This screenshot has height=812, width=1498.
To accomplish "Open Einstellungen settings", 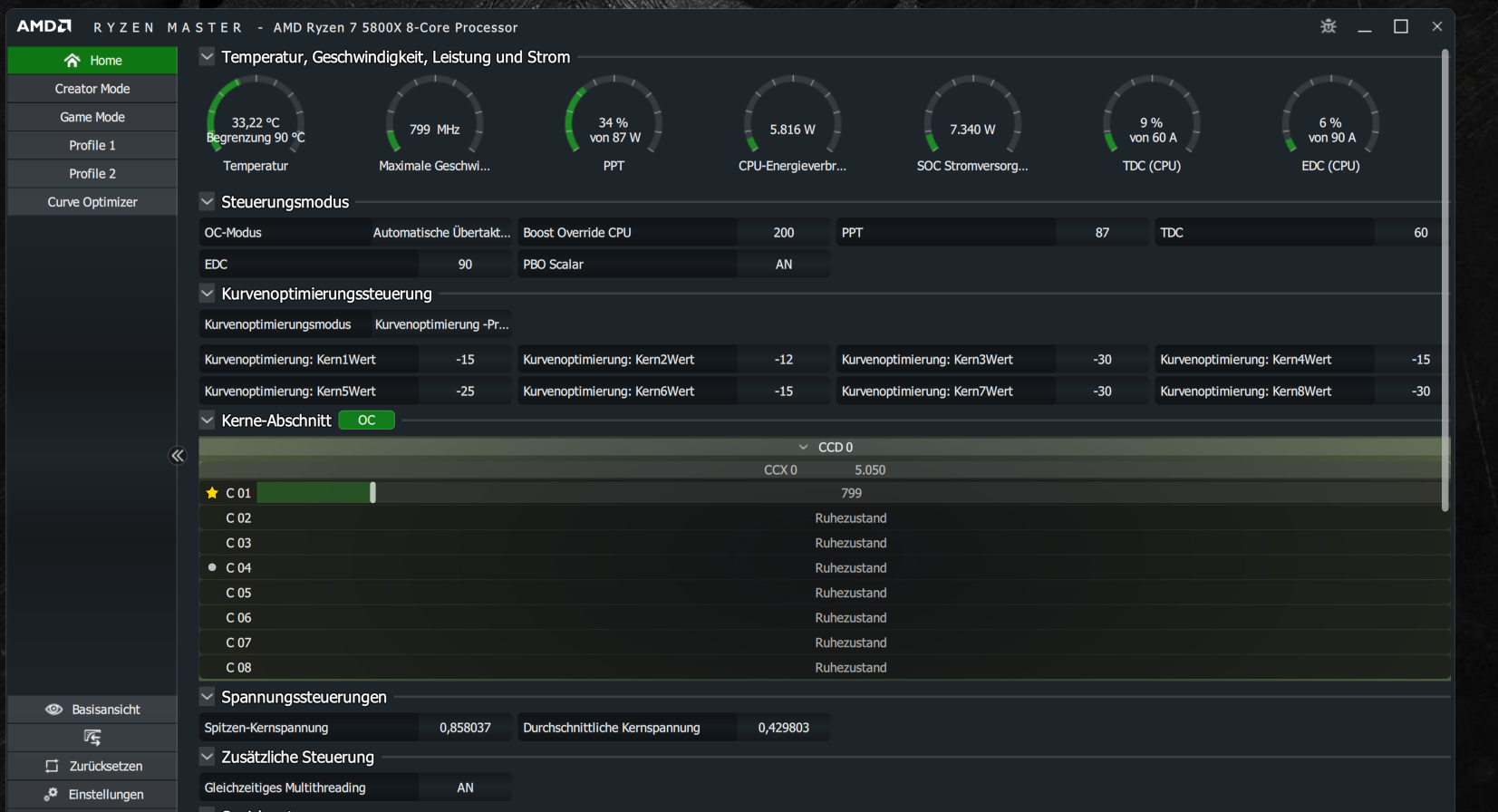I will (92, 794).
